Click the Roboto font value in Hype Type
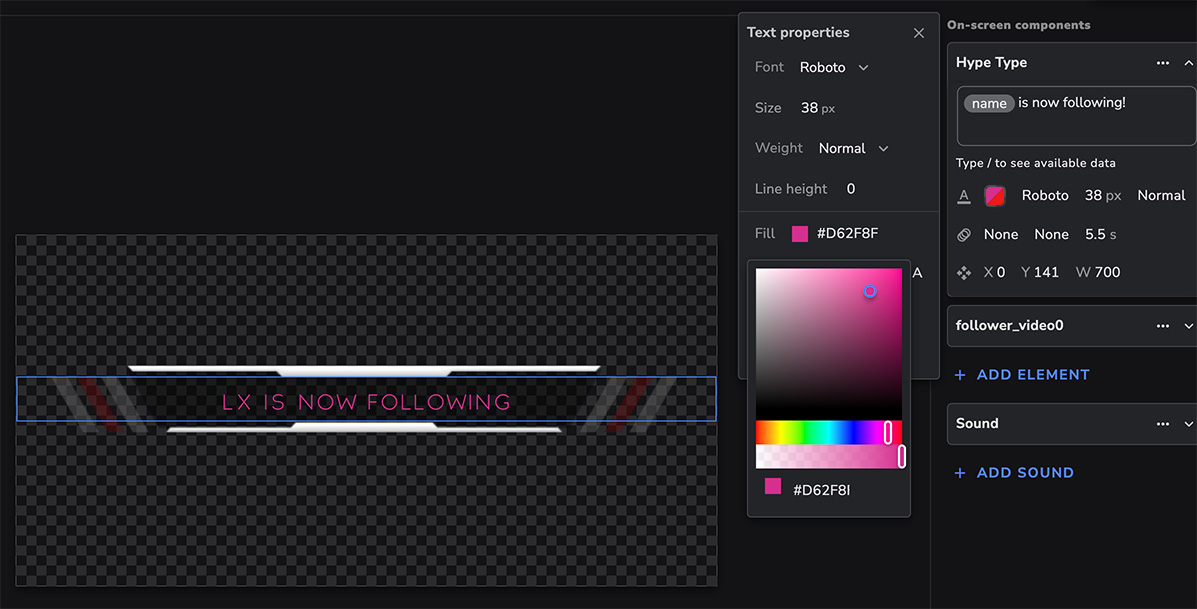The image size is (1197, 609). pos(1045,195)
